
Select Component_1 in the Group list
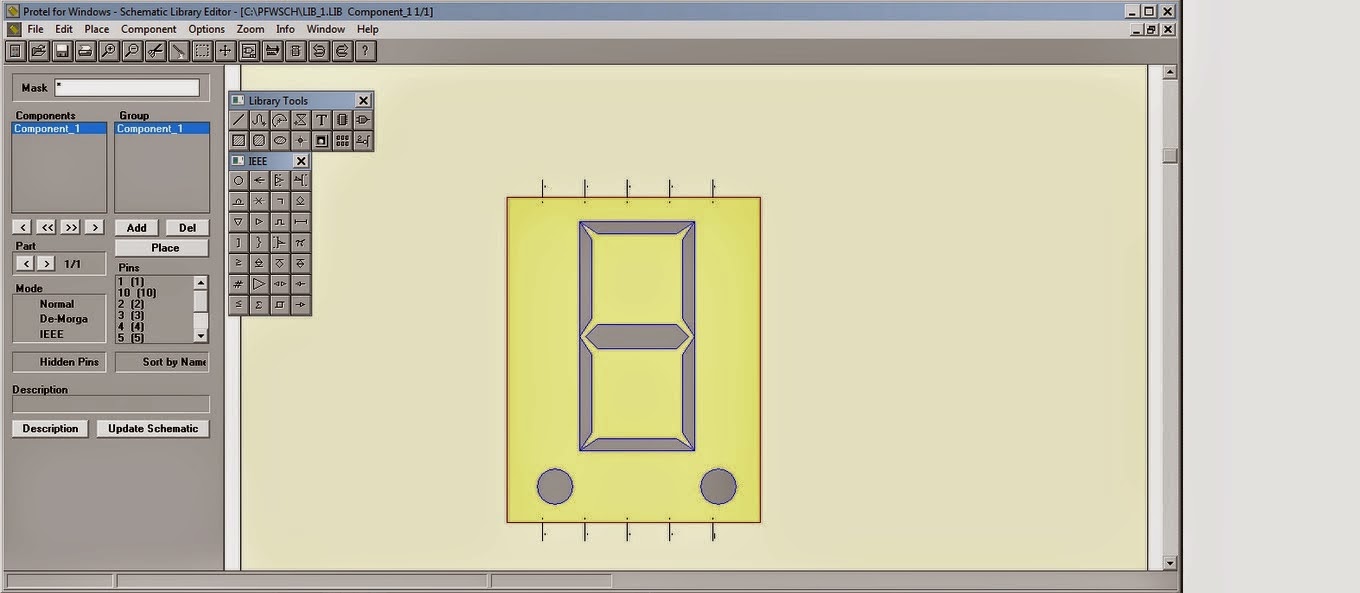[x=162, y=129]
